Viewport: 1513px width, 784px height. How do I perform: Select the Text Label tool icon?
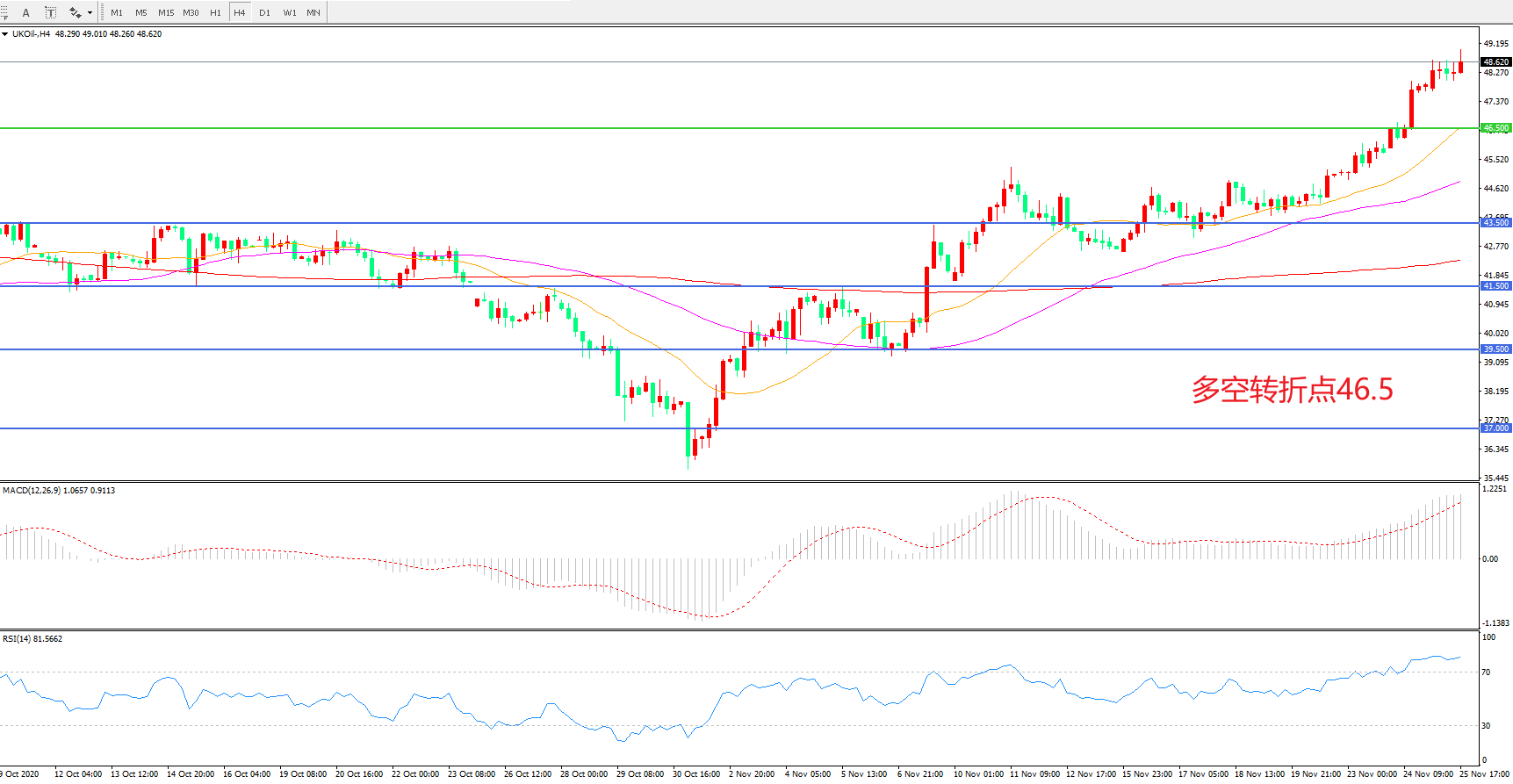(50, 12)
